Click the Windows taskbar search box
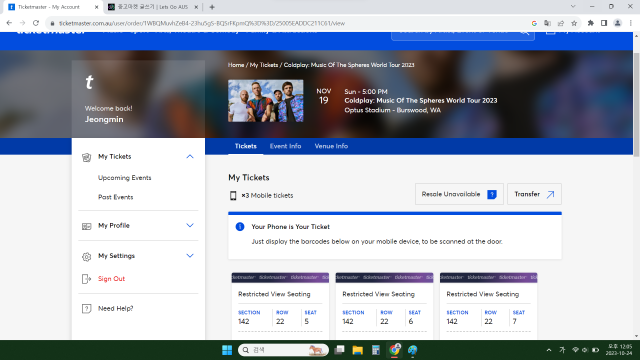Viewport: 640px width, 360px height. 283,350
